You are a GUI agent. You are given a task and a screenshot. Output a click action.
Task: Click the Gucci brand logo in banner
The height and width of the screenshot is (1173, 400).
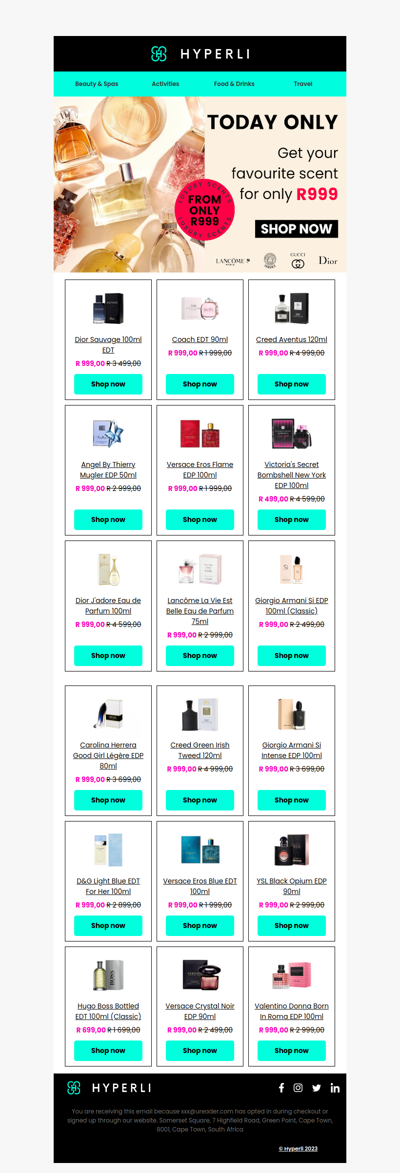[298, 261]
